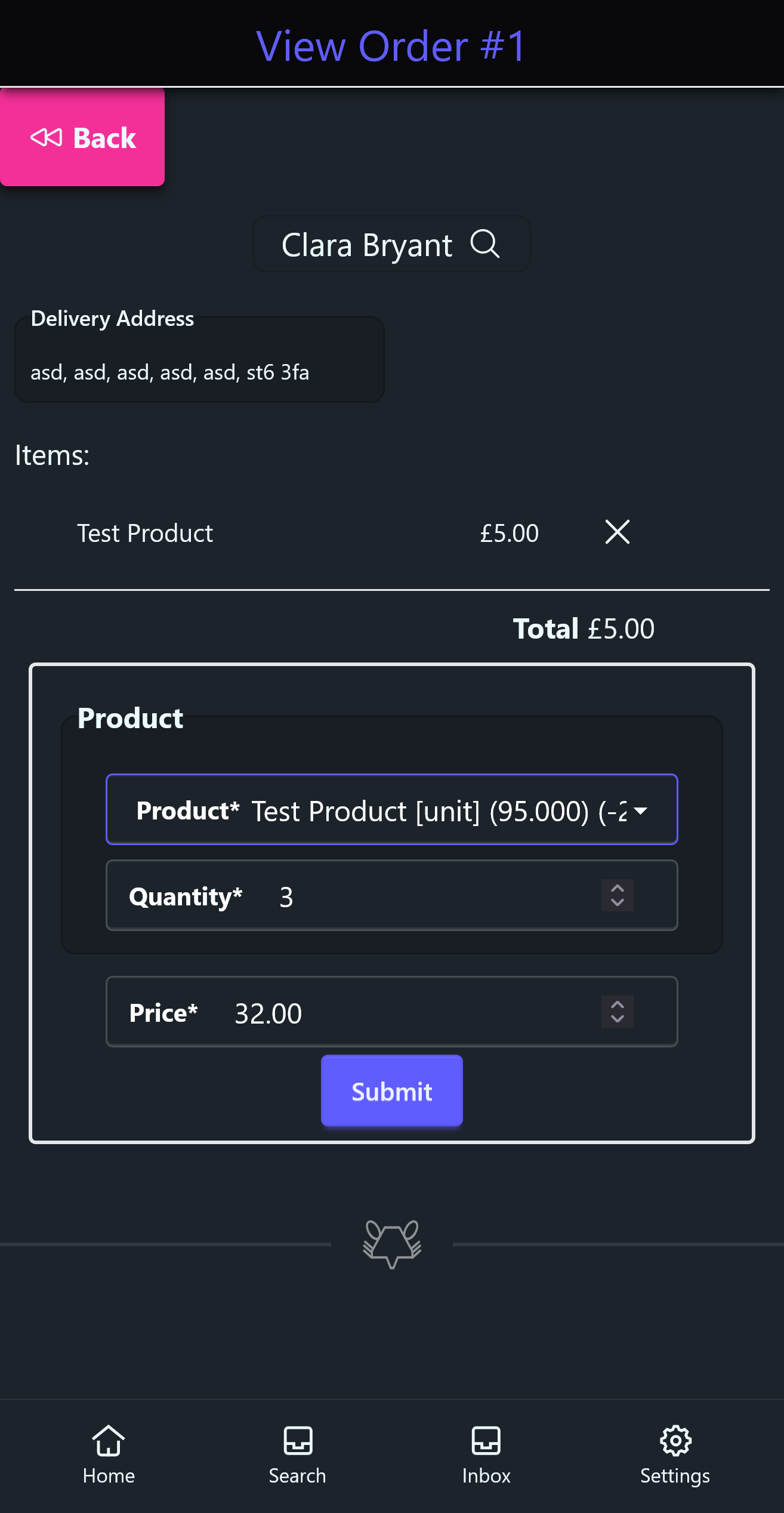The height and width of the screenshot is (1513, 784).
Task: Submit the product form
Action: (x=391, y=1090)
